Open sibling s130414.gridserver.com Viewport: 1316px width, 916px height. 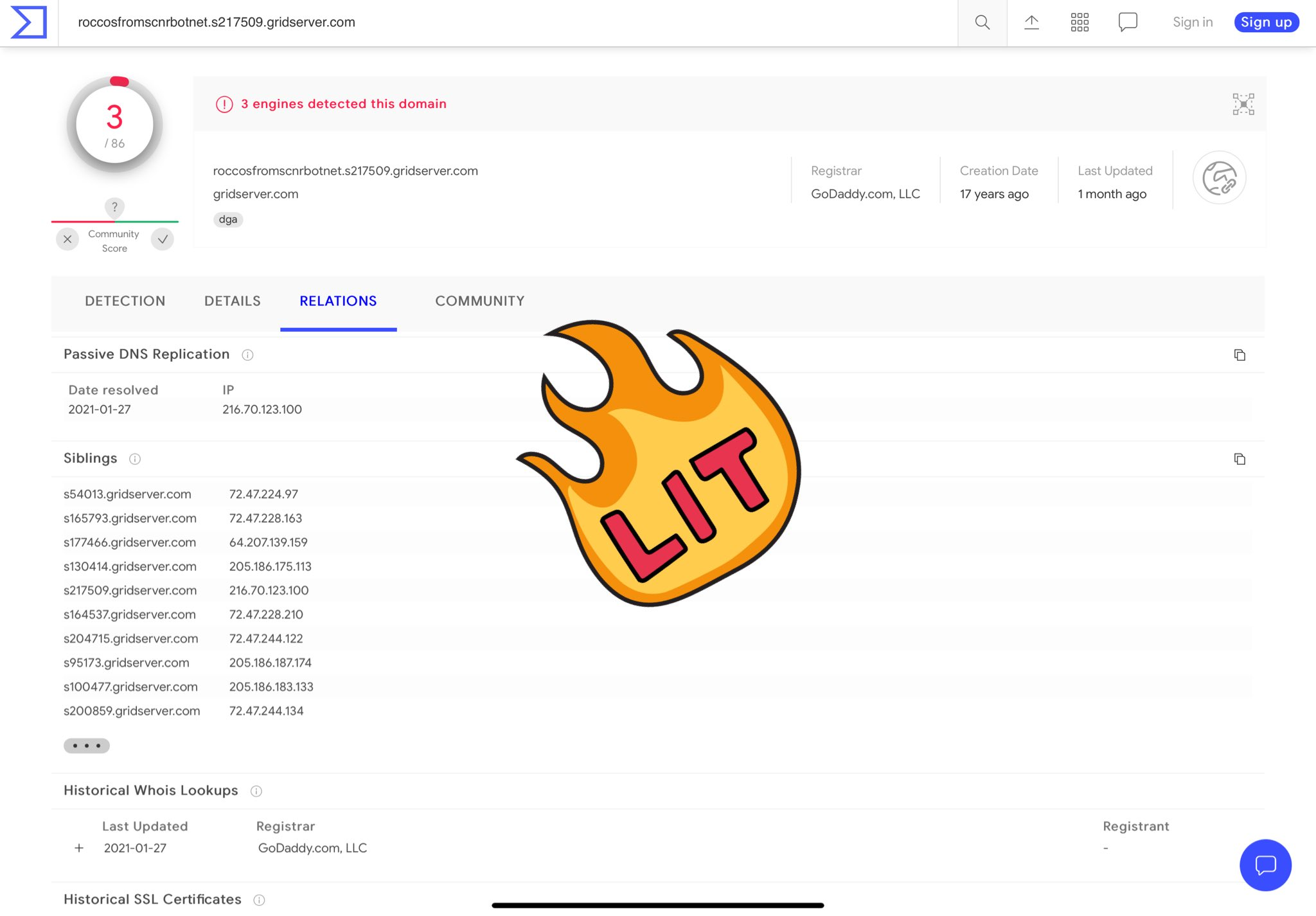point(130,566)
